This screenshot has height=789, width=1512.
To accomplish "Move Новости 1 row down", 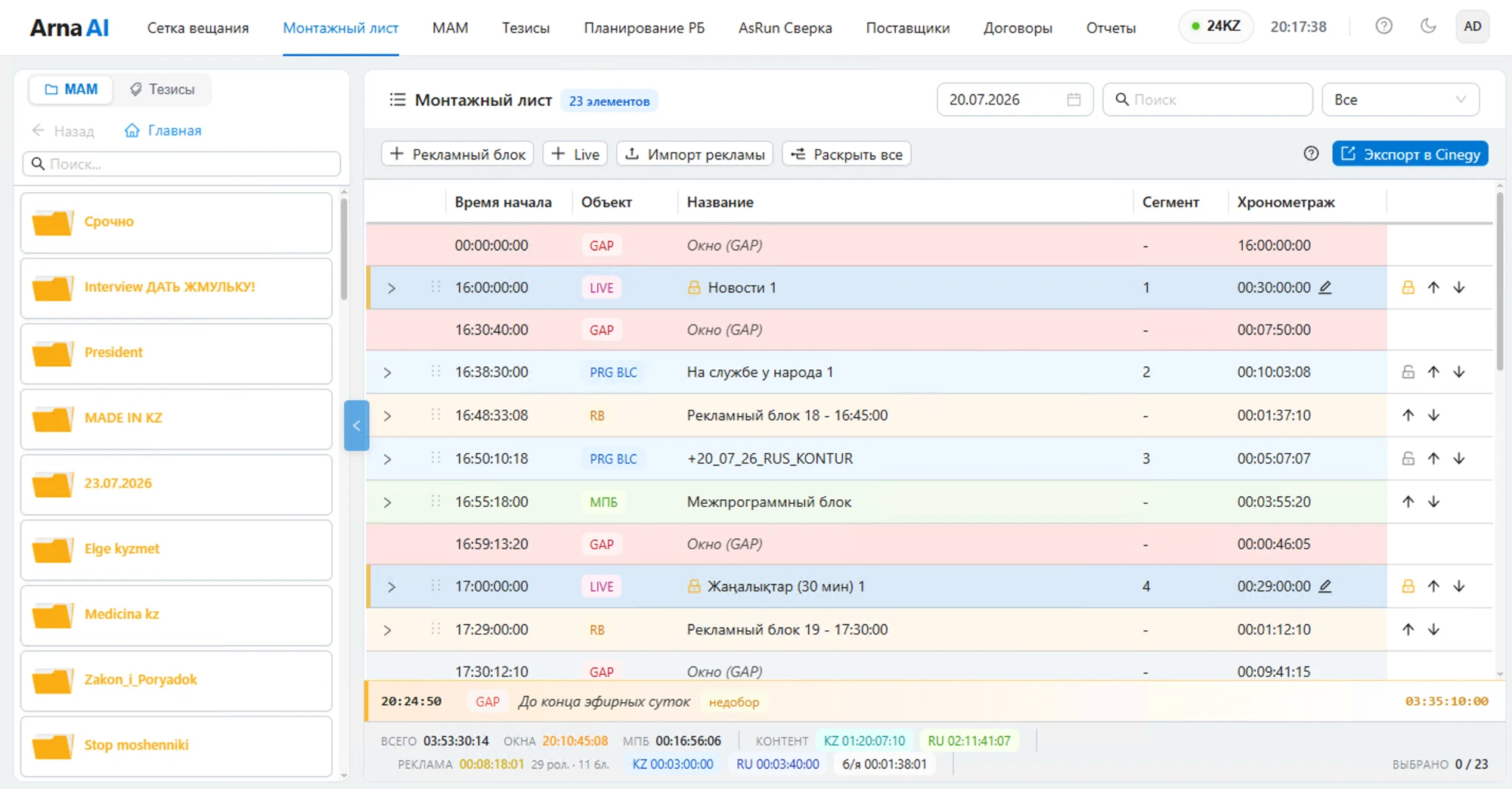I will tap(1459, 287).
